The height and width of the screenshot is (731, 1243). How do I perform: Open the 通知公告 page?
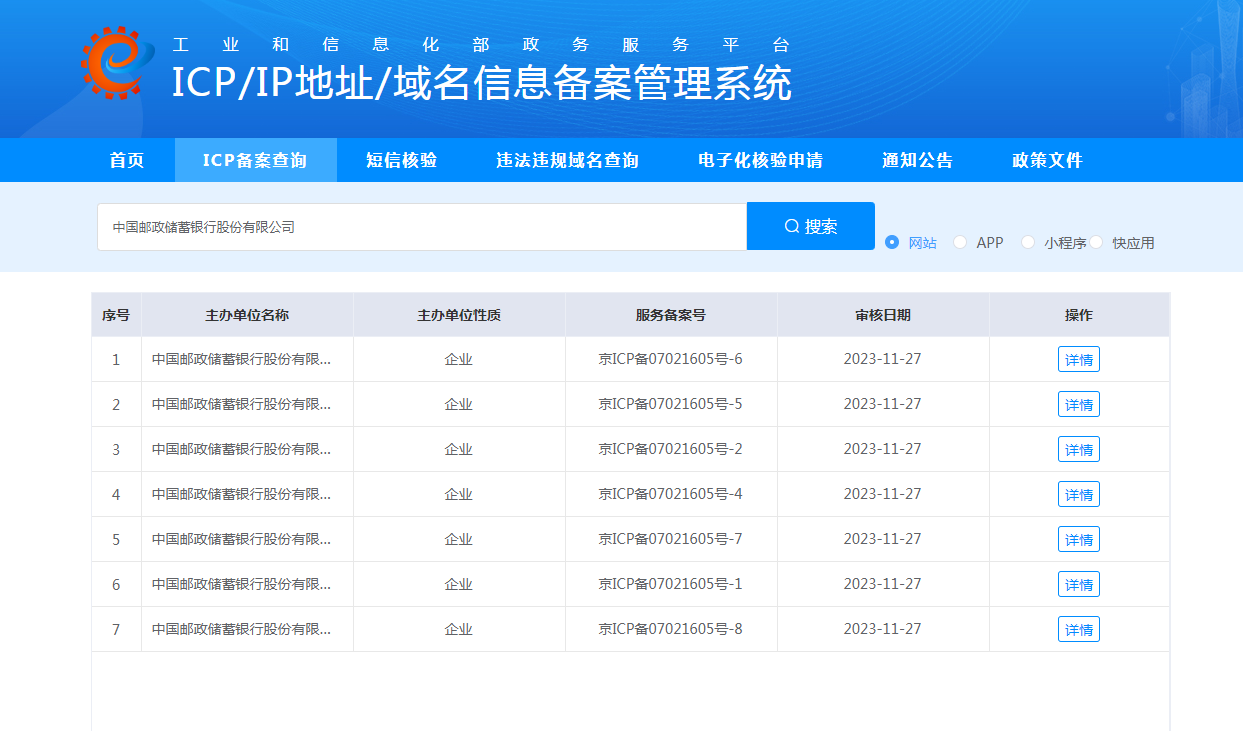pyautogui.click(x=917, y=159)
